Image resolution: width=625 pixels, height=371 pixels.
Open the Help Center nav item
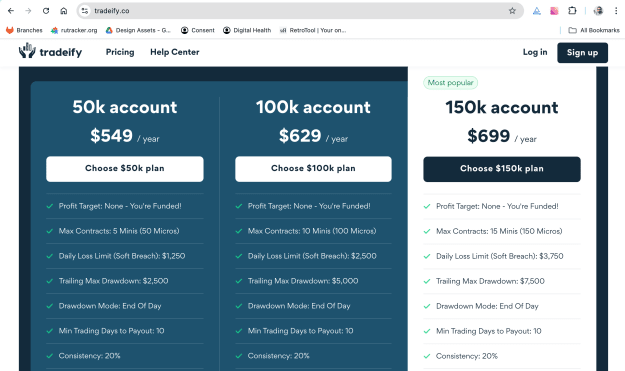(175, 52)
